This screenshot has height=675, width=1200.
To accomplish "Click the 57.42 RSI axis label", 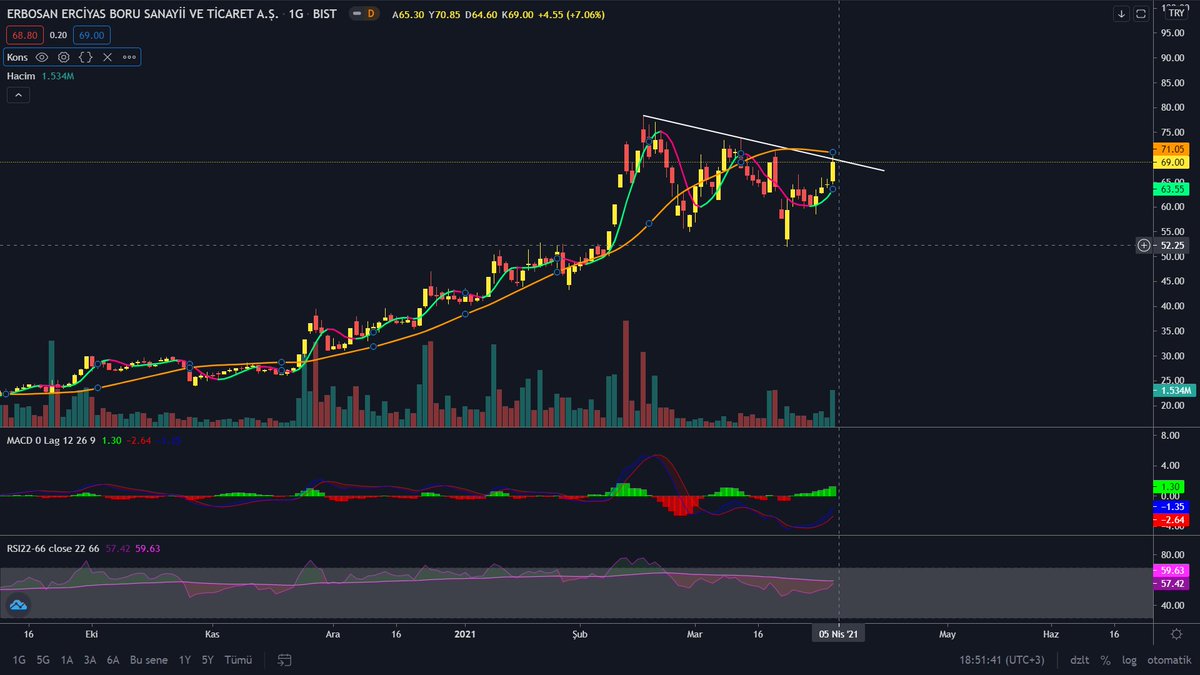I will [1172, 582].
